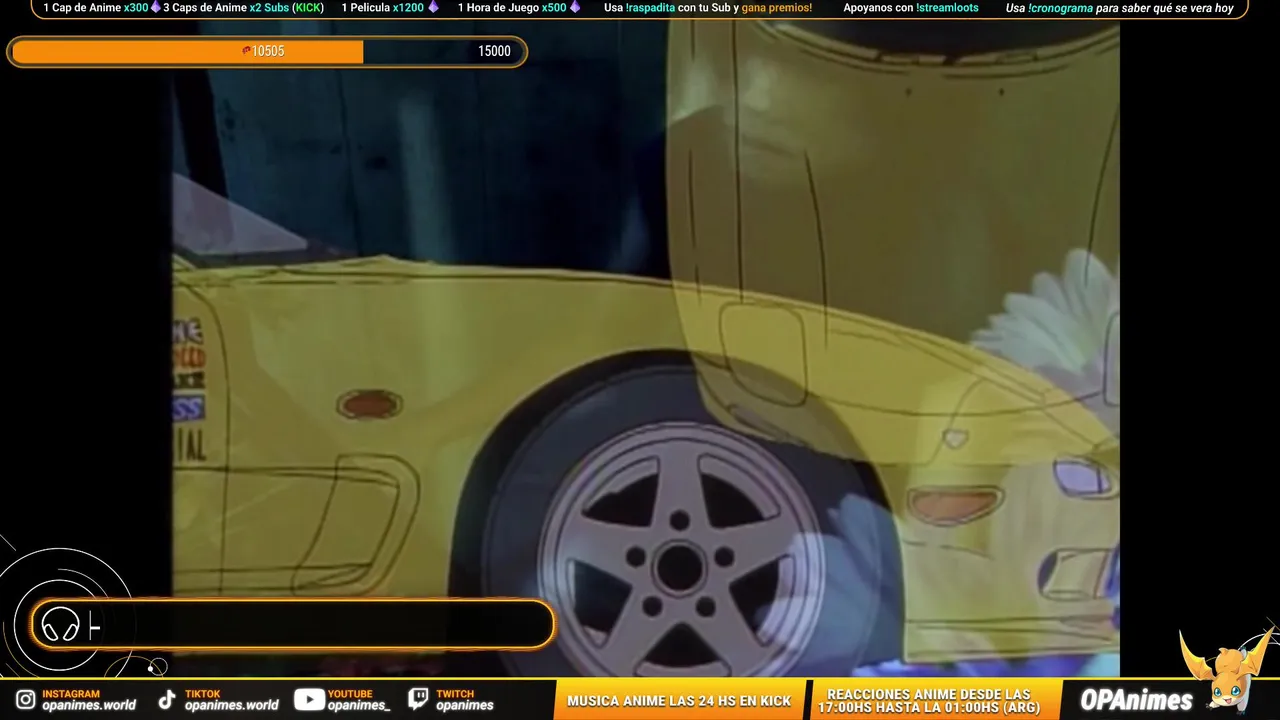1280x720 pixels.
Task: Click YouTube handle opanimes_
Action: 359,705
